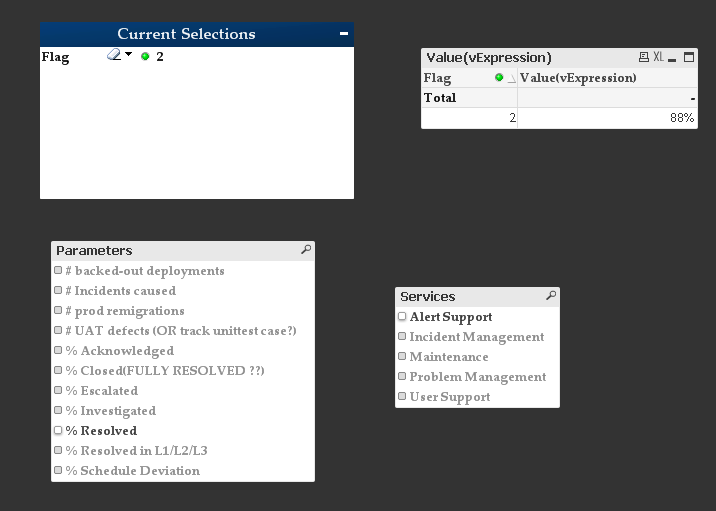716x511 pixels.
Task: Send chart to Excel via XL icon
Action: 658,58
